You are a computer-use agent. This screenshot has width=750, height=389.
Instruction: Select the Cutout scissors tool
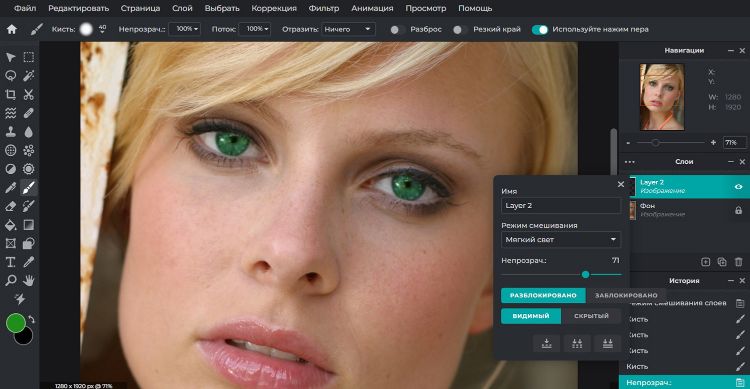pyautogui.click(x=29, y=94)
